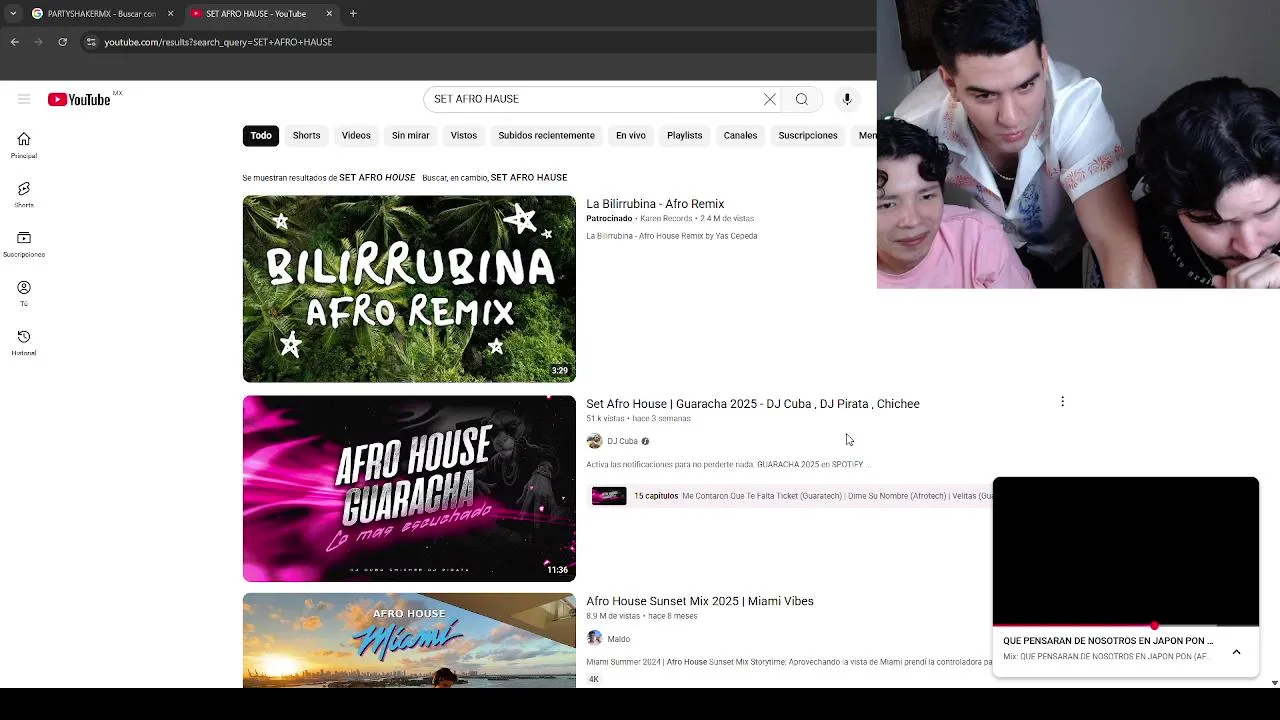Select the Canales filter chip
Viewport: 1280px width, 720px height.
740,135
